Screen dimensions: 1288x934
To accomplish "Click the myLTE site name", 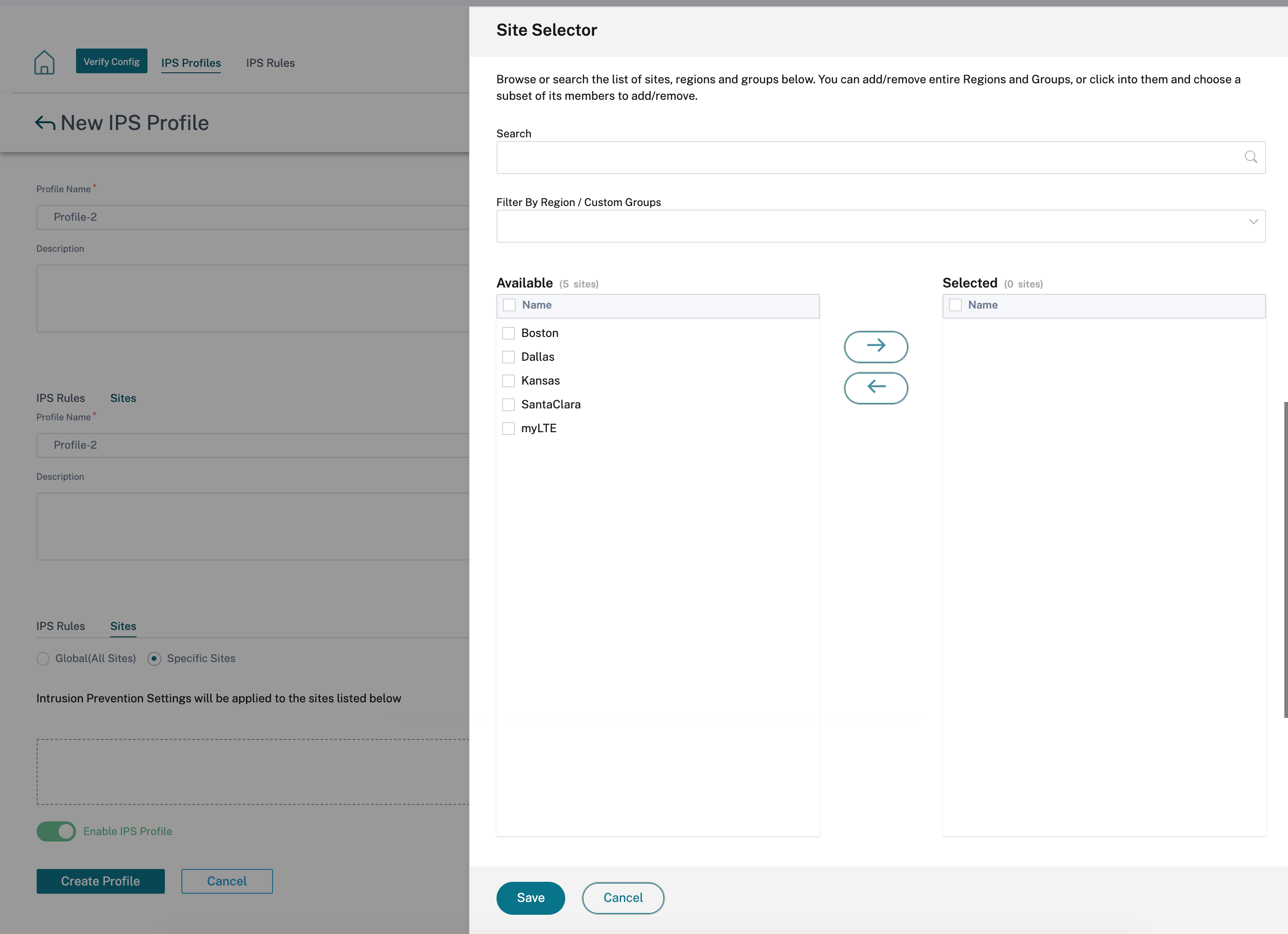I will [539, 429].
